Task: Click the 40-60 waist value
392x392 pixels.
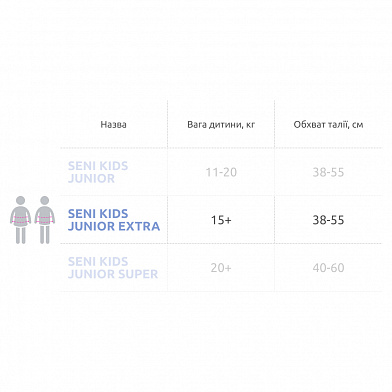Action: tap(328, 268)
